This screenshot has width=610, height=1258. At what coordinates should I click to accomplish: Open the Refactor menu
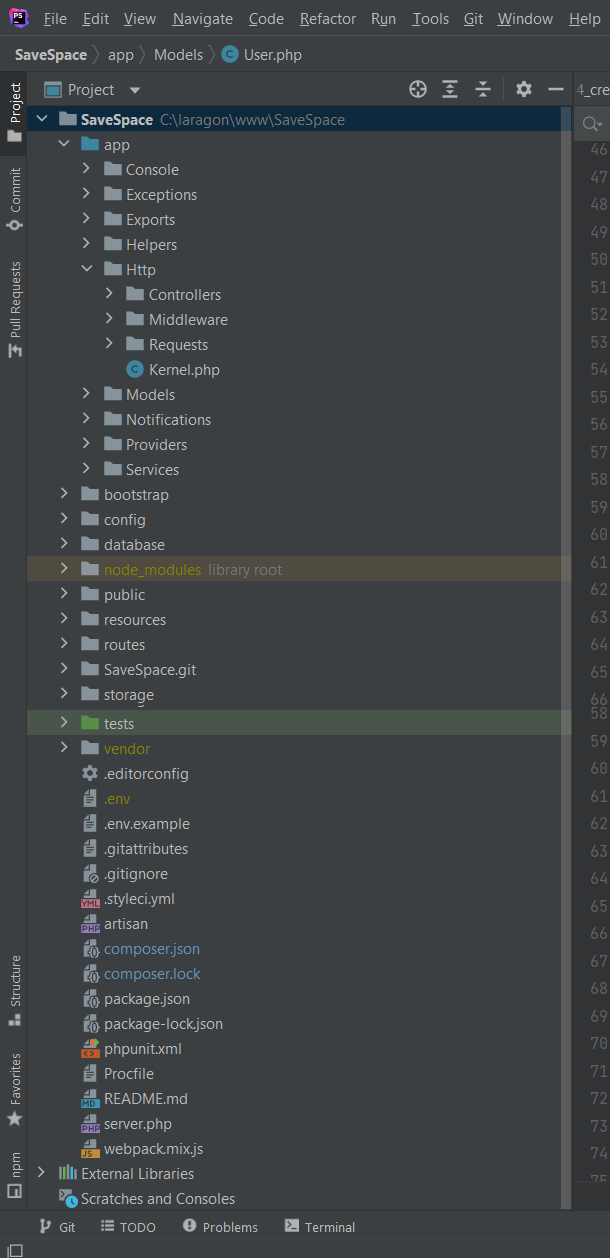327,19
